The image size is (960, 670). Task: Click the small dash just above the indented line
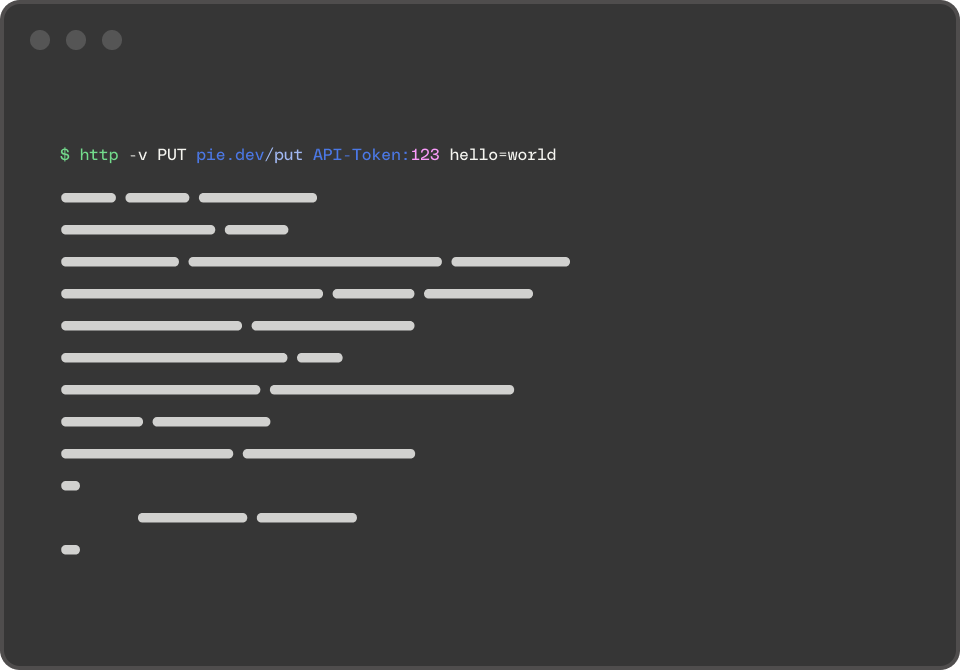click(70, 486)
